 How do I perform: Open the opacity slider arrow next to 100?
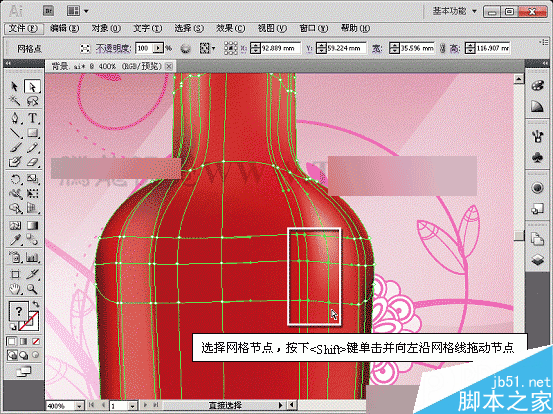[159, 48]
